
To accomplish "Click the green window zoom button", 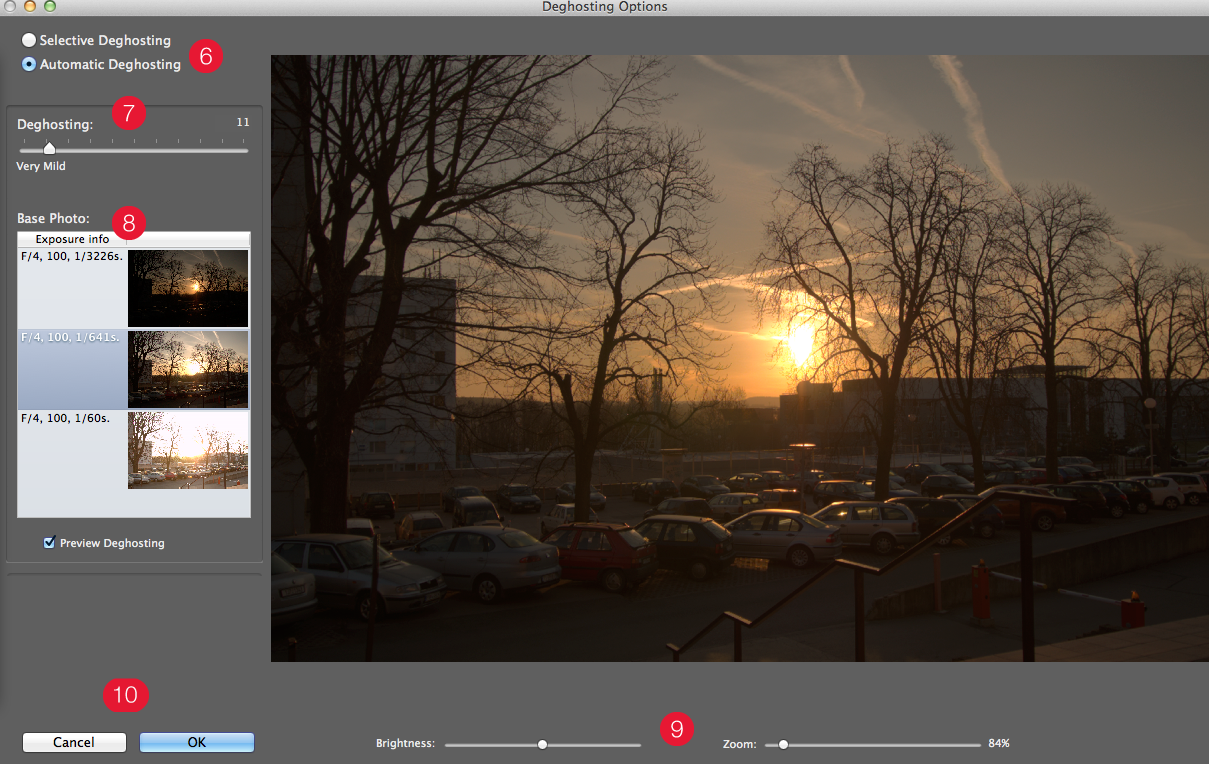I will tap(50, 6).
